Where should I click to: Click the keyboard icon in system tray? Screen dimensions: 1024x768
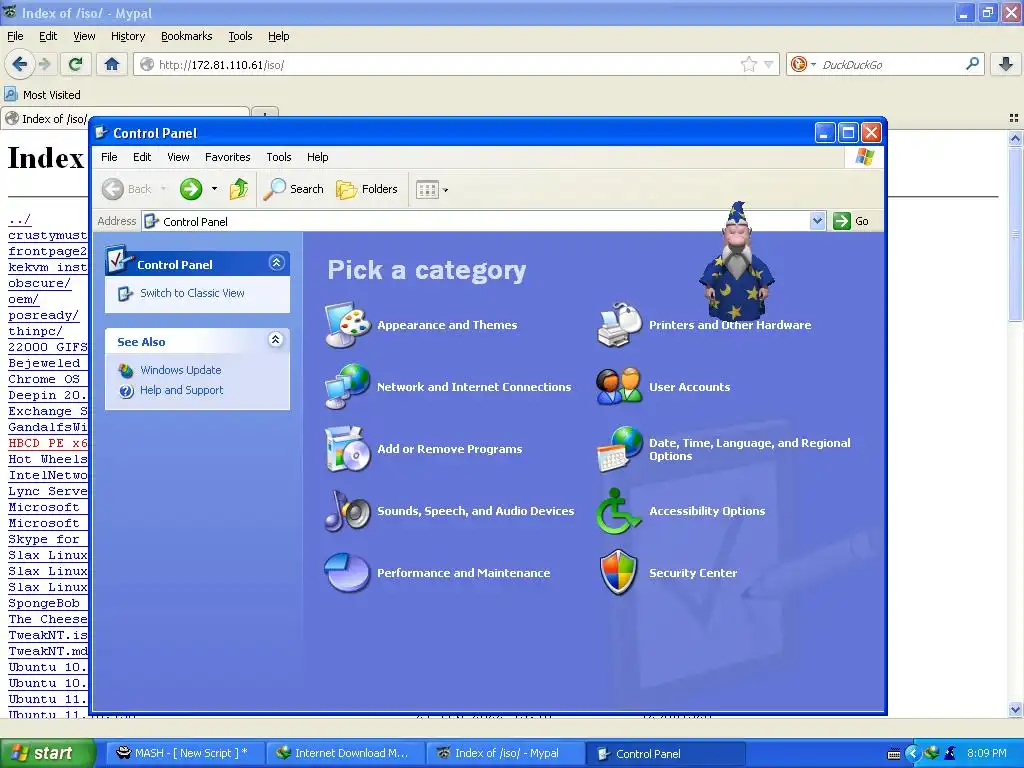[x=894, y=754]
